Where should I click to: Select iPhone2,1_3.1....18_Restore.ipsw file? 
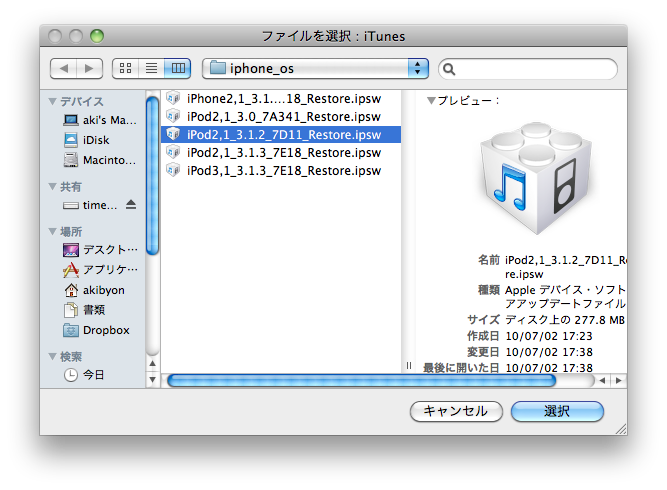[281, 99]
